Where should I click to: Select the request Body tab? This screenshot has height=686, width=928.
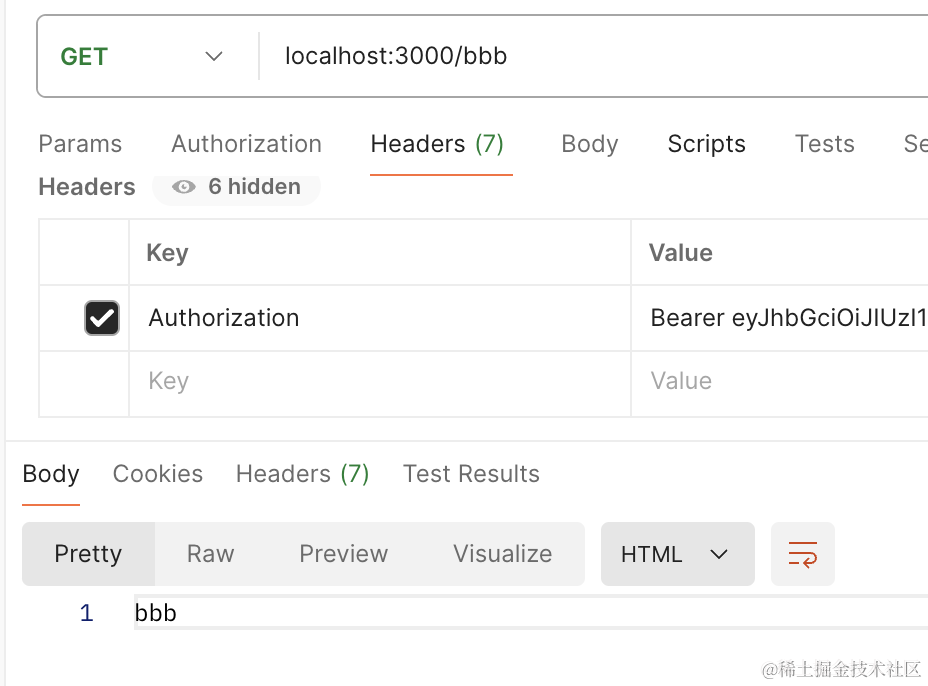point(589,144)
